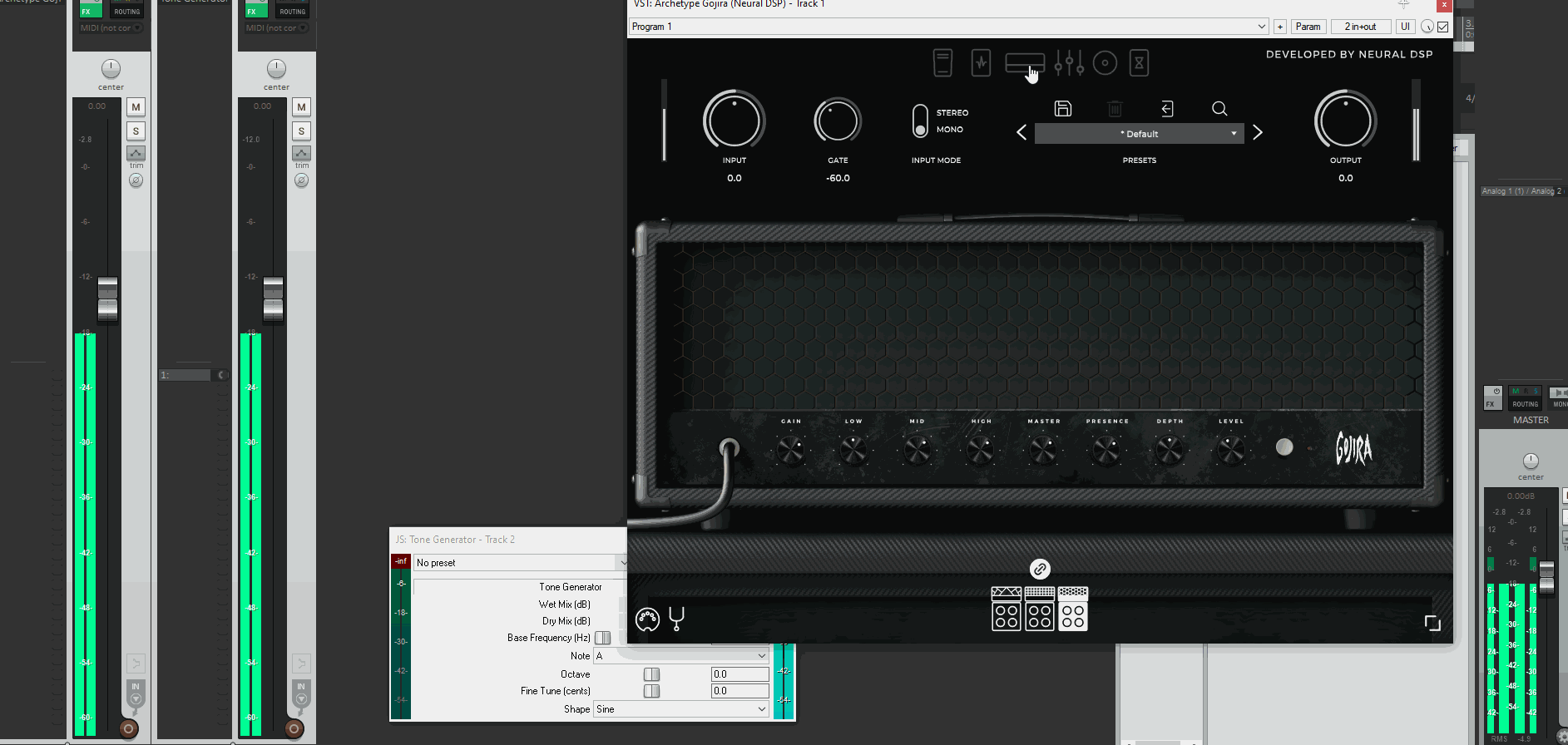Screen dimensions: 1568x745
Task: Click the Fine Tune slider handle
Action: coord(652,691)
